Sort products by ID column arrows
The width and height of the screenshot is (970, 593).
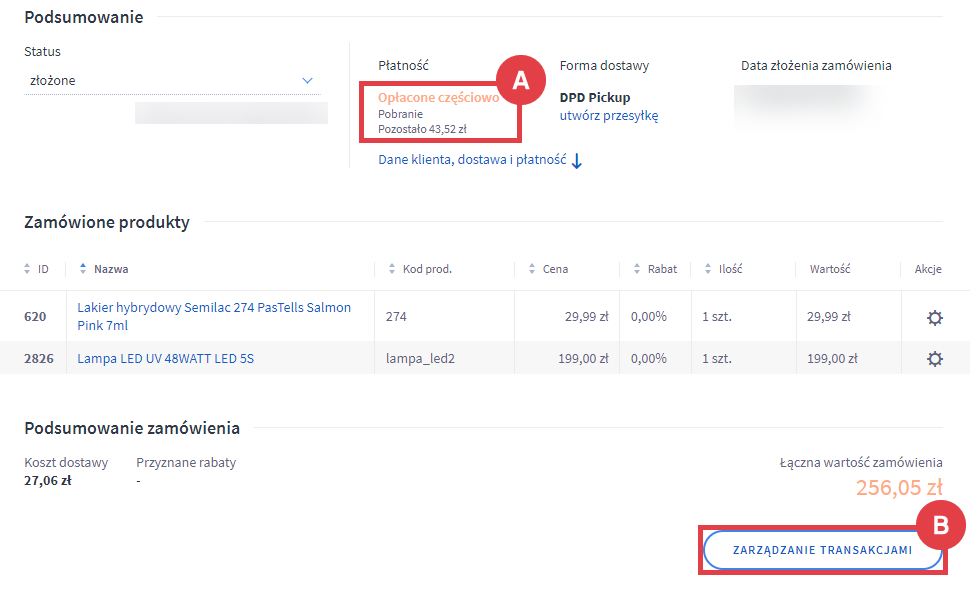click(28, 269)
